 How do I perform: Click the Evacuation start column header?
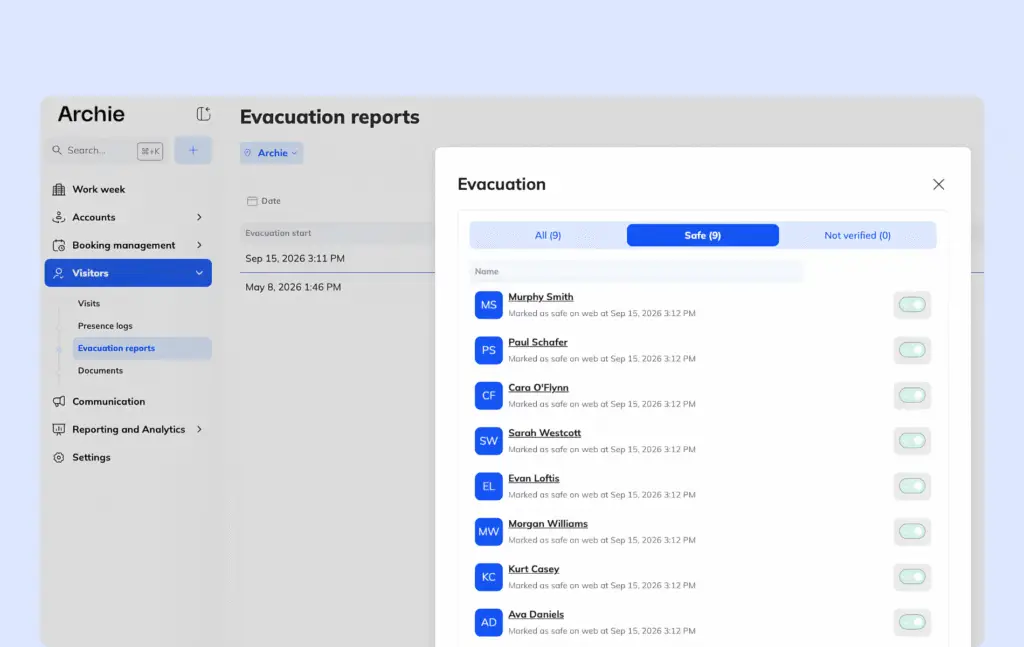coord(278,233)
